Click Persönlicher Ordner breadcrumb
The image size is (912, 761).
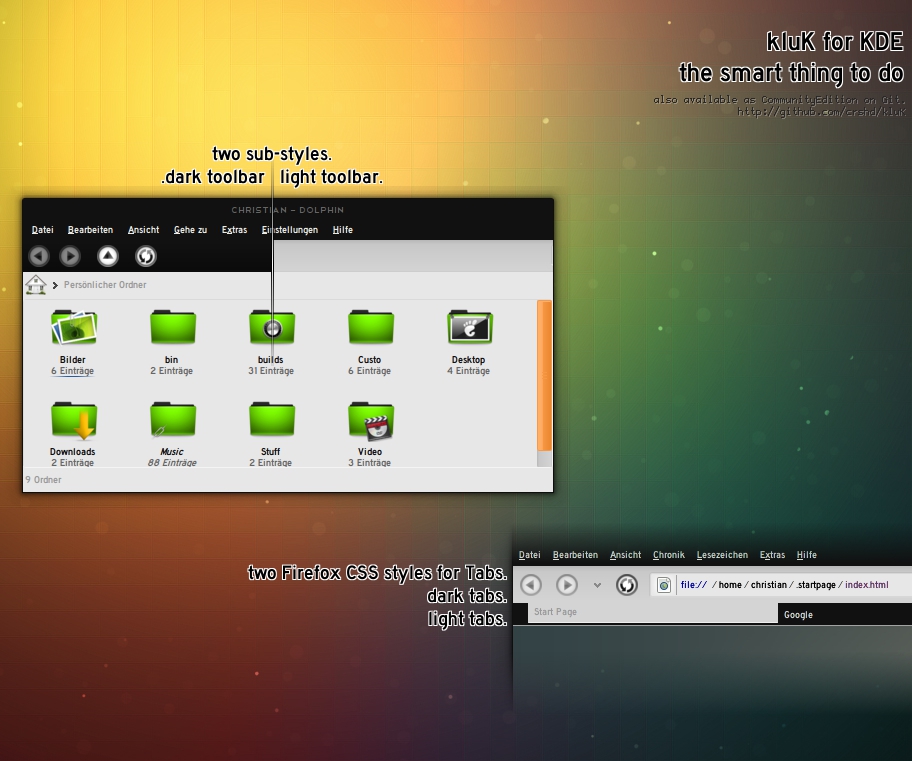click(x=105, y=285)
